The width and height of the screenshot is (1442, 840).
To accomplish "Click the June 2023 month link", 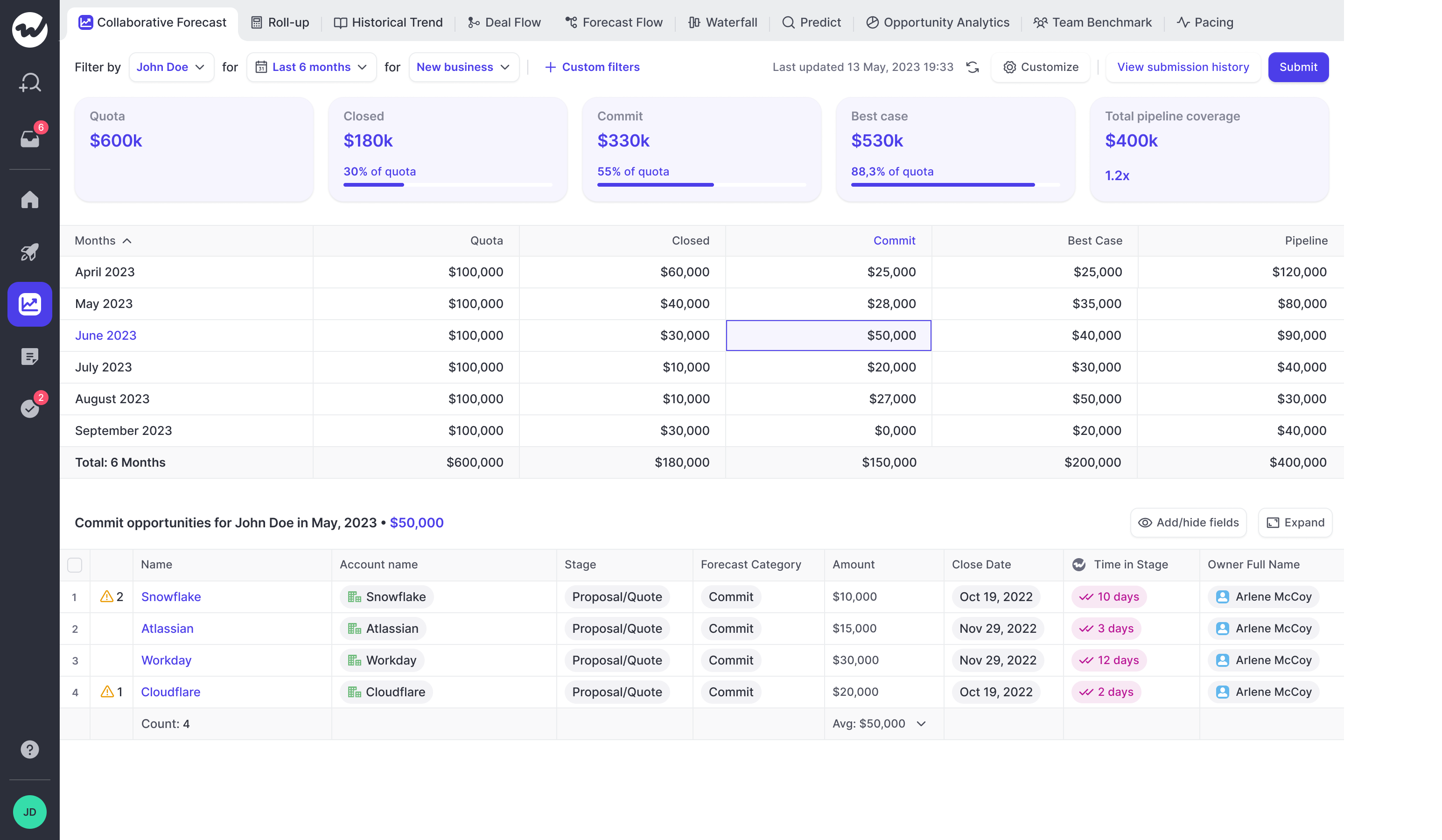I will click(x=106, y=336).
